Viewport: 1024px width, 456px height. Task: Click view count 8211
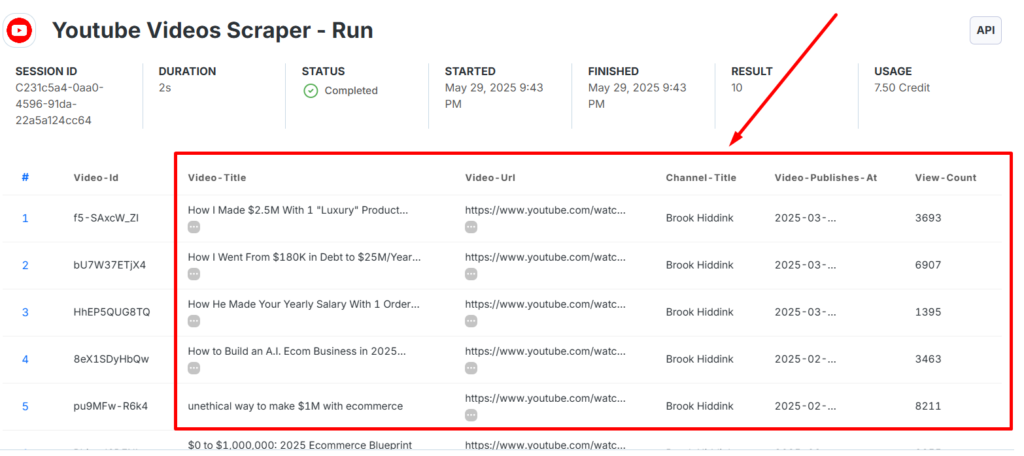tap(928, 406)
